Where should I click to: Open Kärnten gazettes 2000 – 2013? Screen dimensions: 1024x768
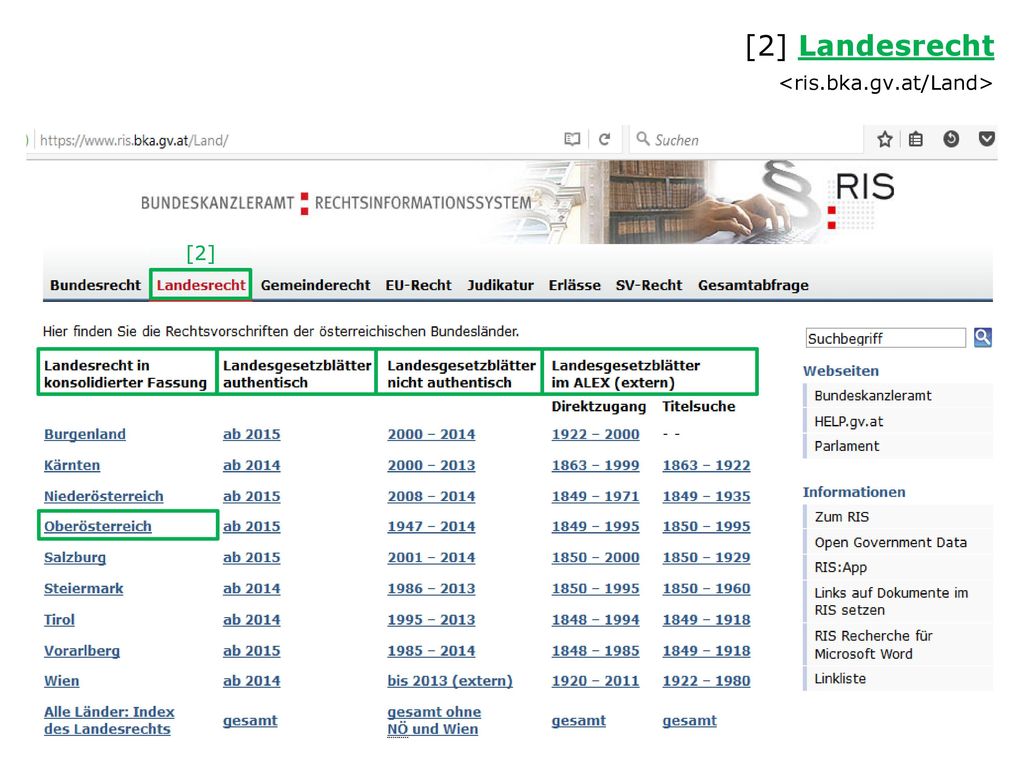431,466
